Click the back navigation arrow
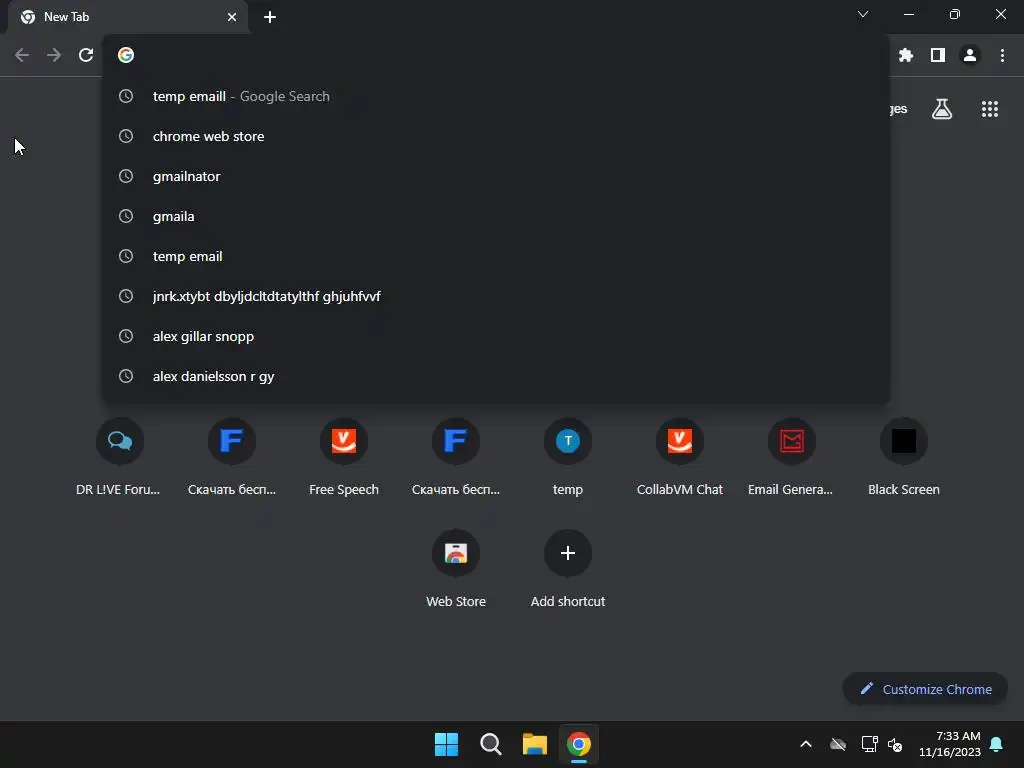 point(22,55)
